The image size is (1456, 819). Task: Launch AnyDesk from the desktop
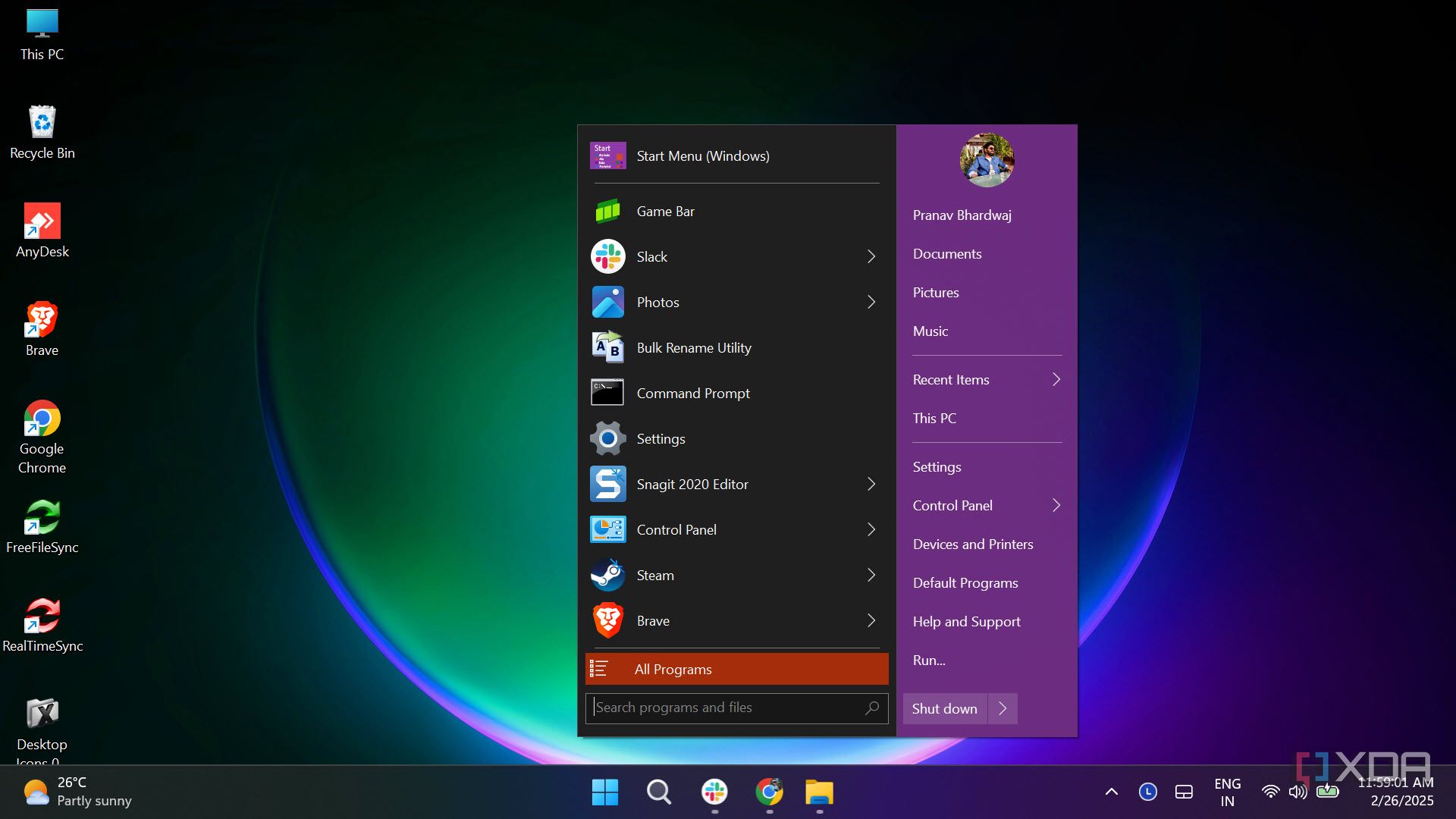(x=42, y=224)
